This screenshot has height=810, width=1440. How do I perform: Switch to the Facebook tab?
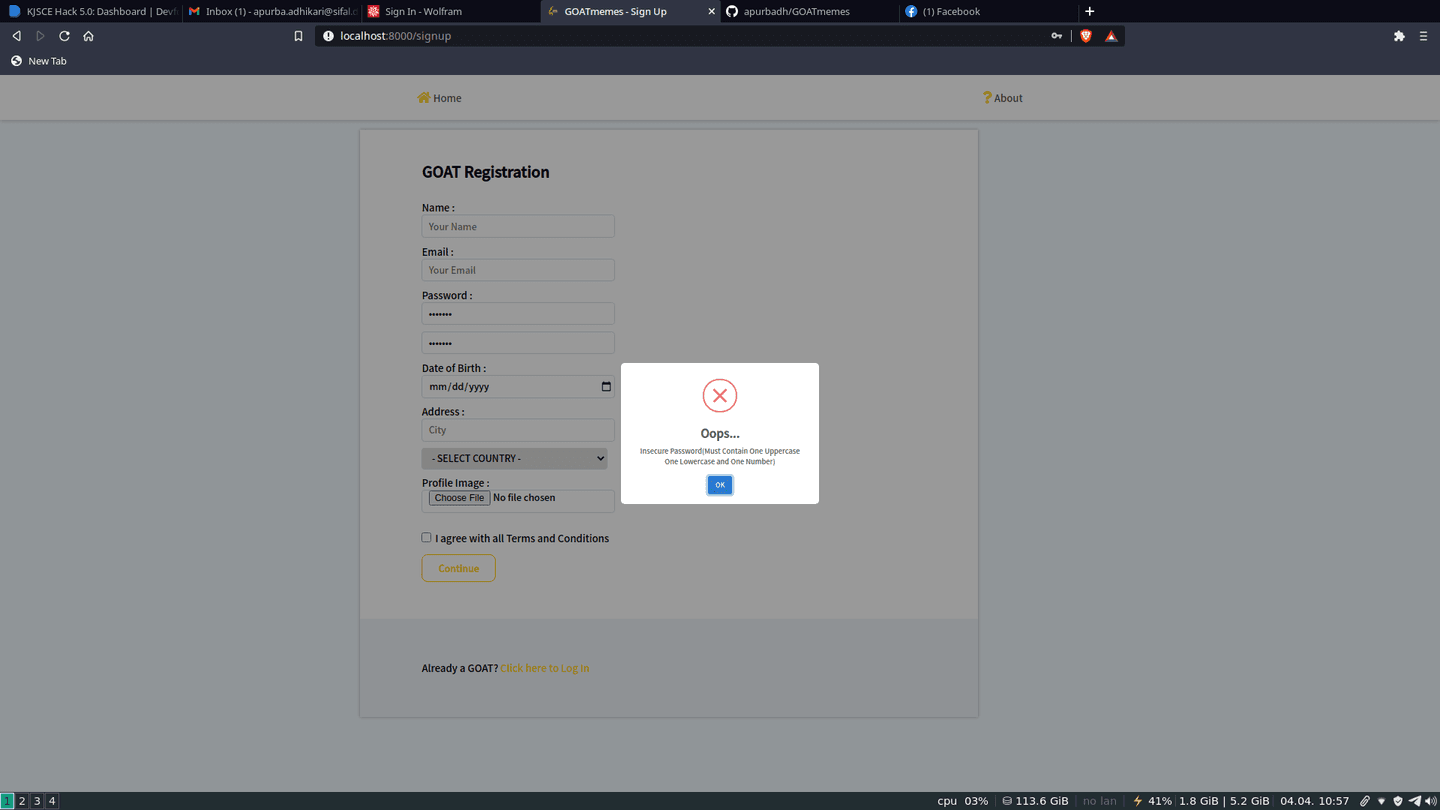[x=989, y=11]
